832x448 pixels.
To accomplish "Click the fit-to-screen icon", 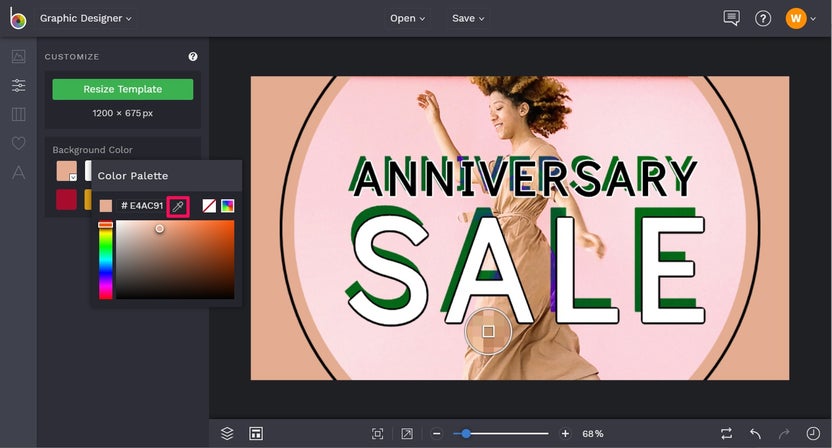I will (377, 433).
